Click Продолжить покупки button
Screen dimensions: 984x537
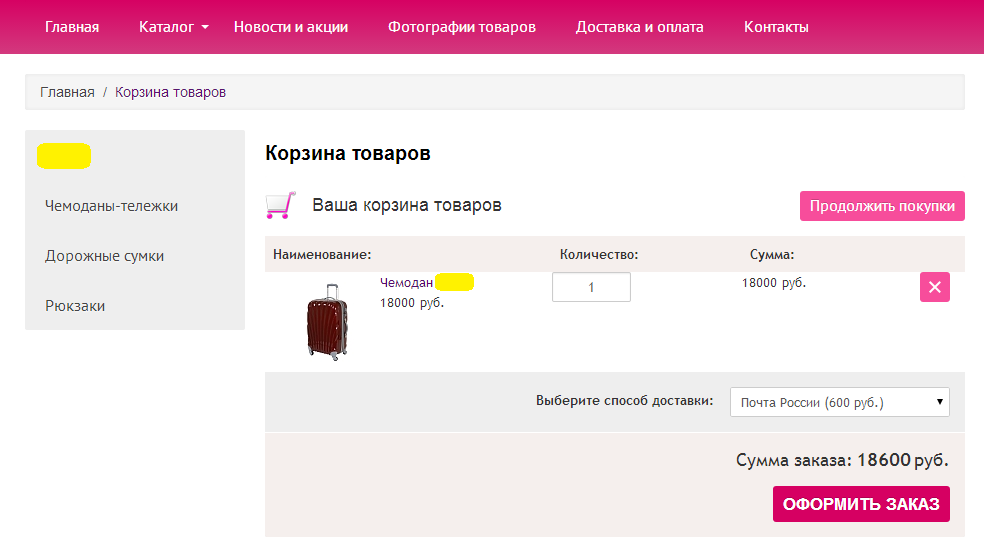click(x=882, y=206)
